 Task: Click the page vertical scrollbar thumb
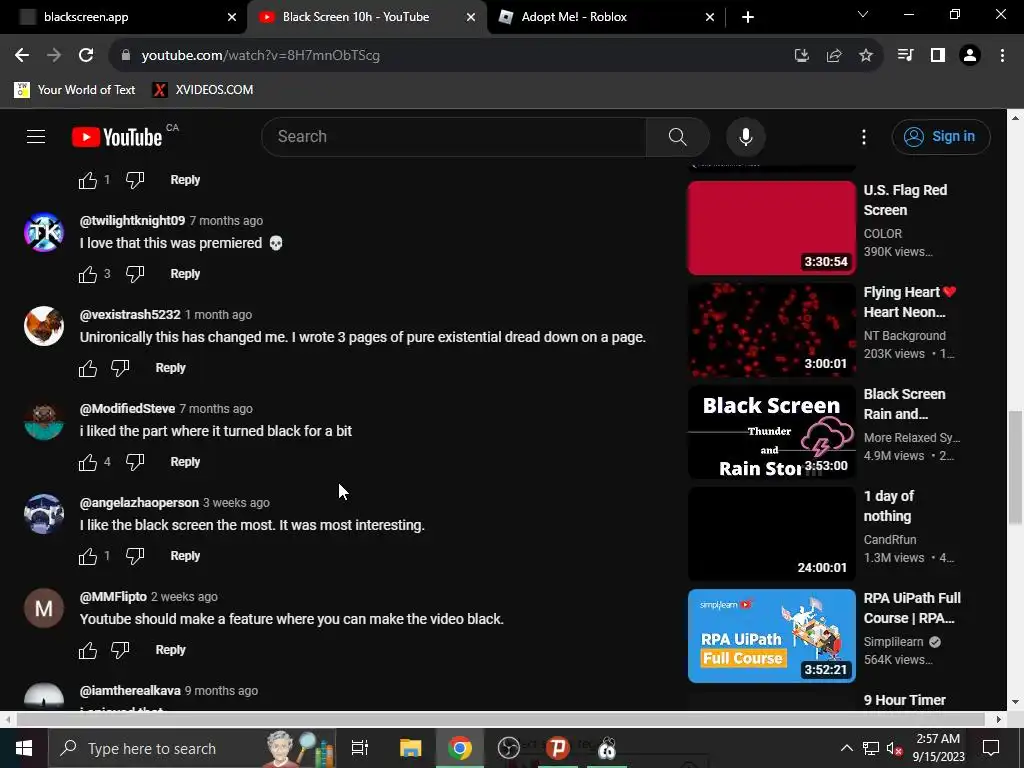click(1015, 467)
